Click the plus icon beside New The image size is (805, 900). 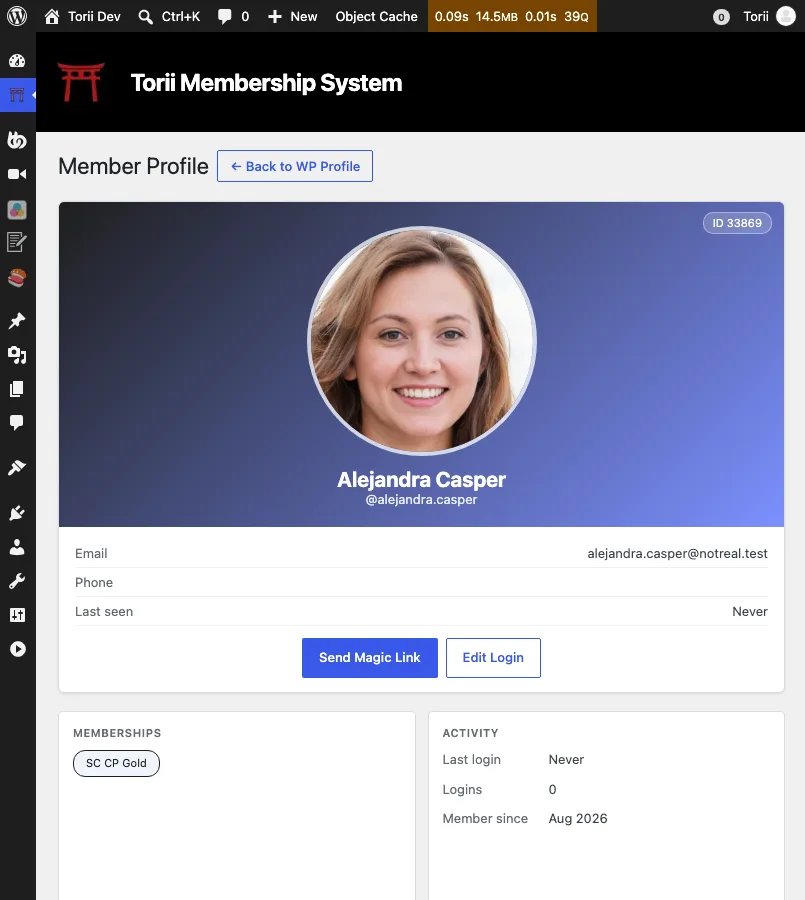coord(275,17)
